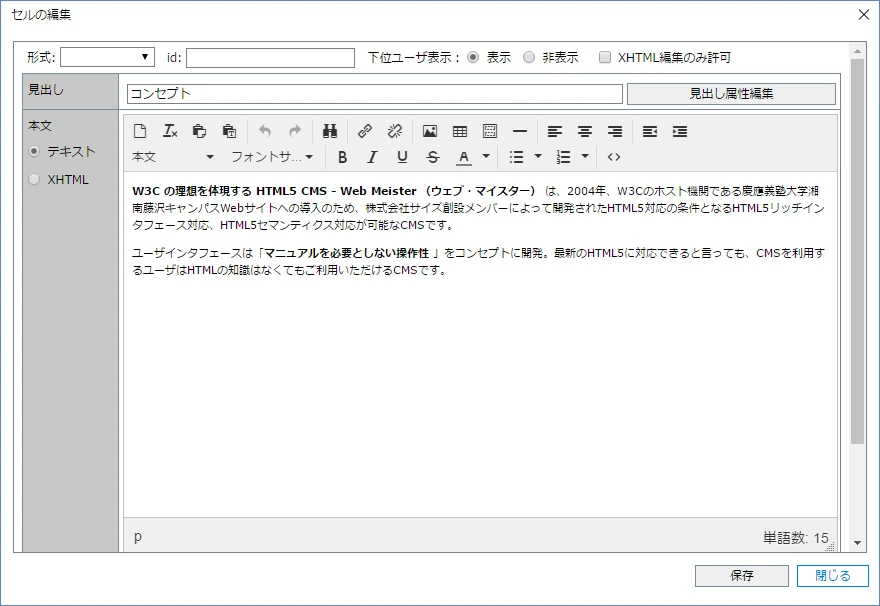Click the editor resize handle corner
The width and height of the screenshot is (880, 606).
point(831,547)
